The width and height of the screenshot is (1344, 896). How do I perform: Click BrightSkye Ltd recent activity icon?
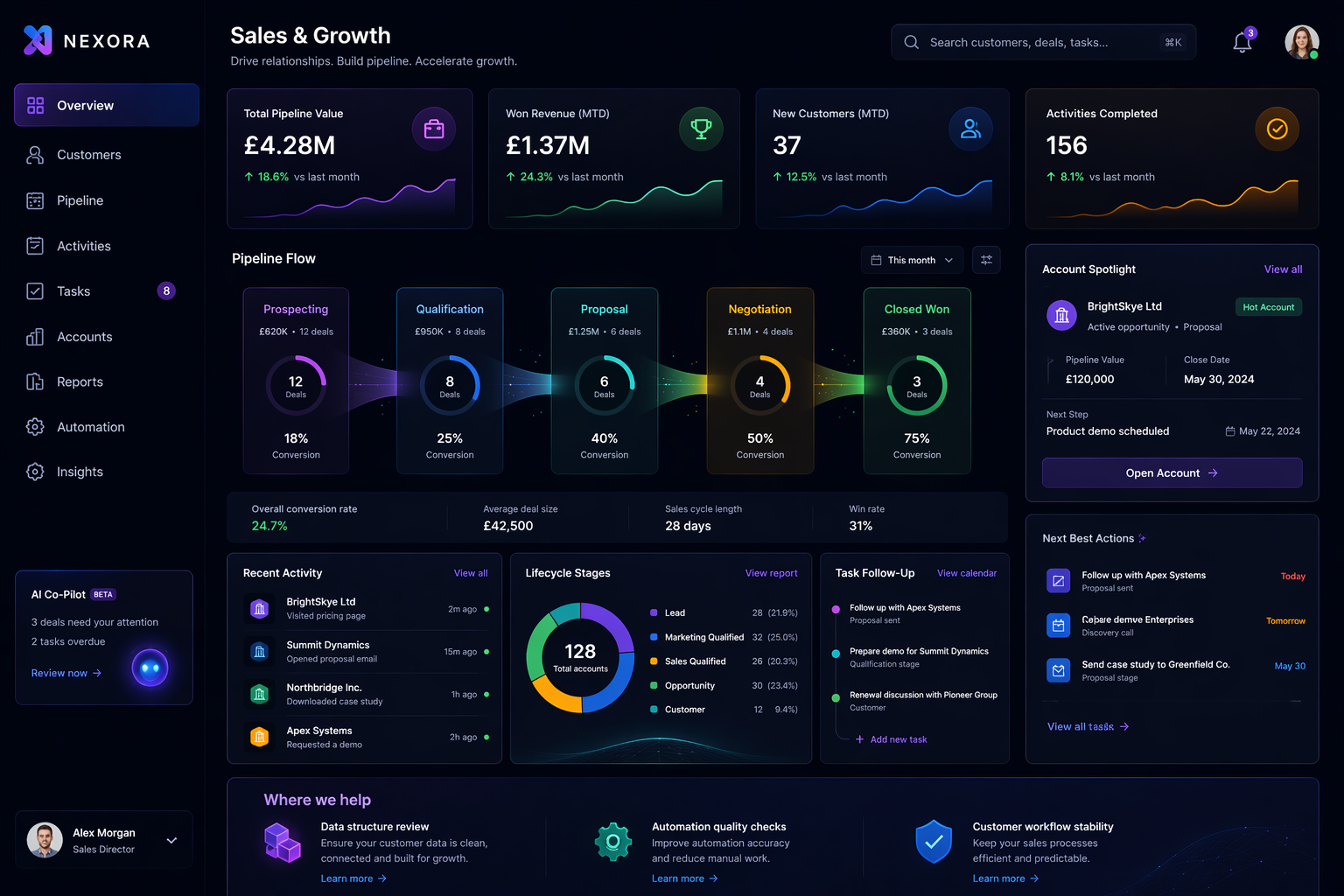pyautogui.click(x=259, y=608)
